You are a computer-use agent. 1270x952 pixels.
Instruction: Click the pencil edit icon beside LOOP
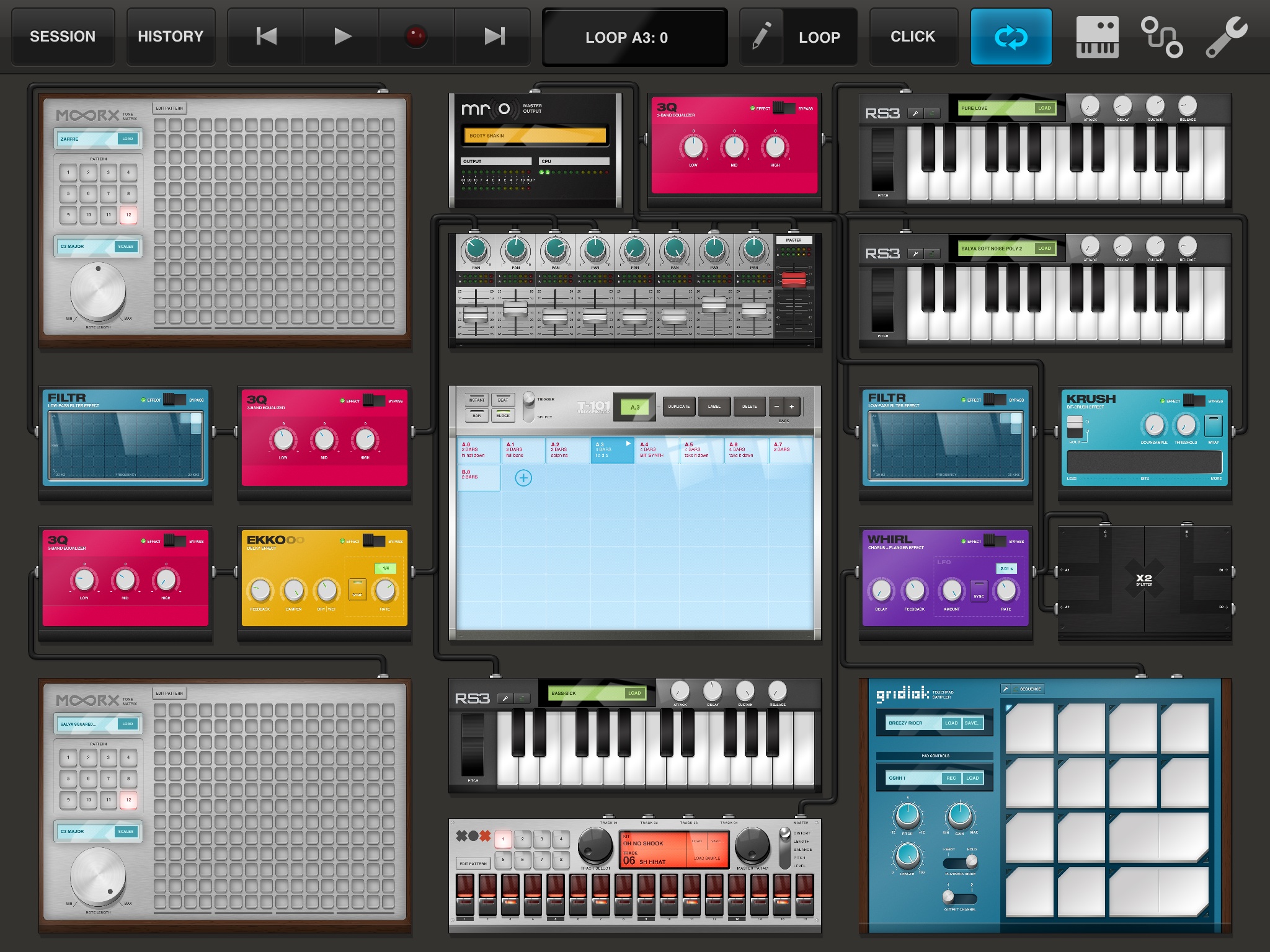[x=762, y=37]
